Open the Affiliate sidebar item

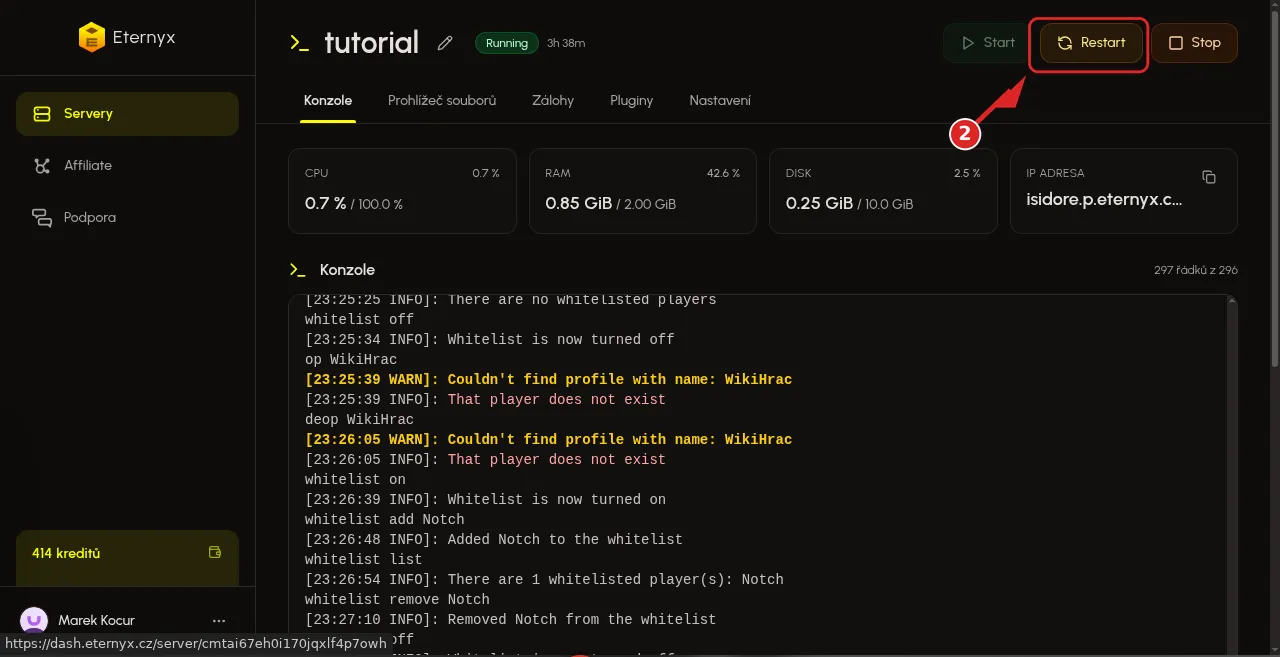pyautogui.click(x=127, y=166)
